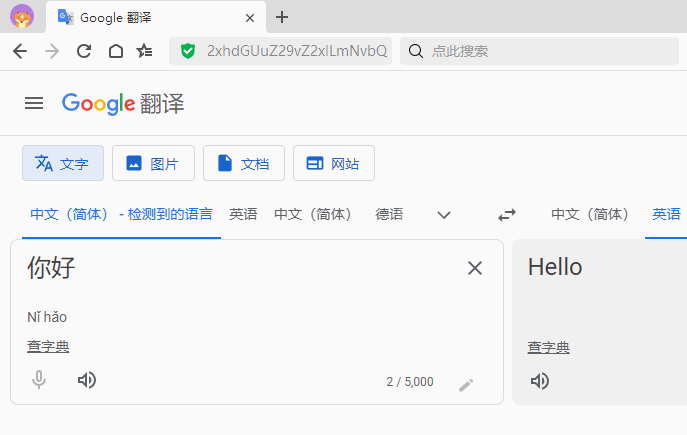Switch to 图片 image translation mode
The image size is (687, 435).
[153, 163]
